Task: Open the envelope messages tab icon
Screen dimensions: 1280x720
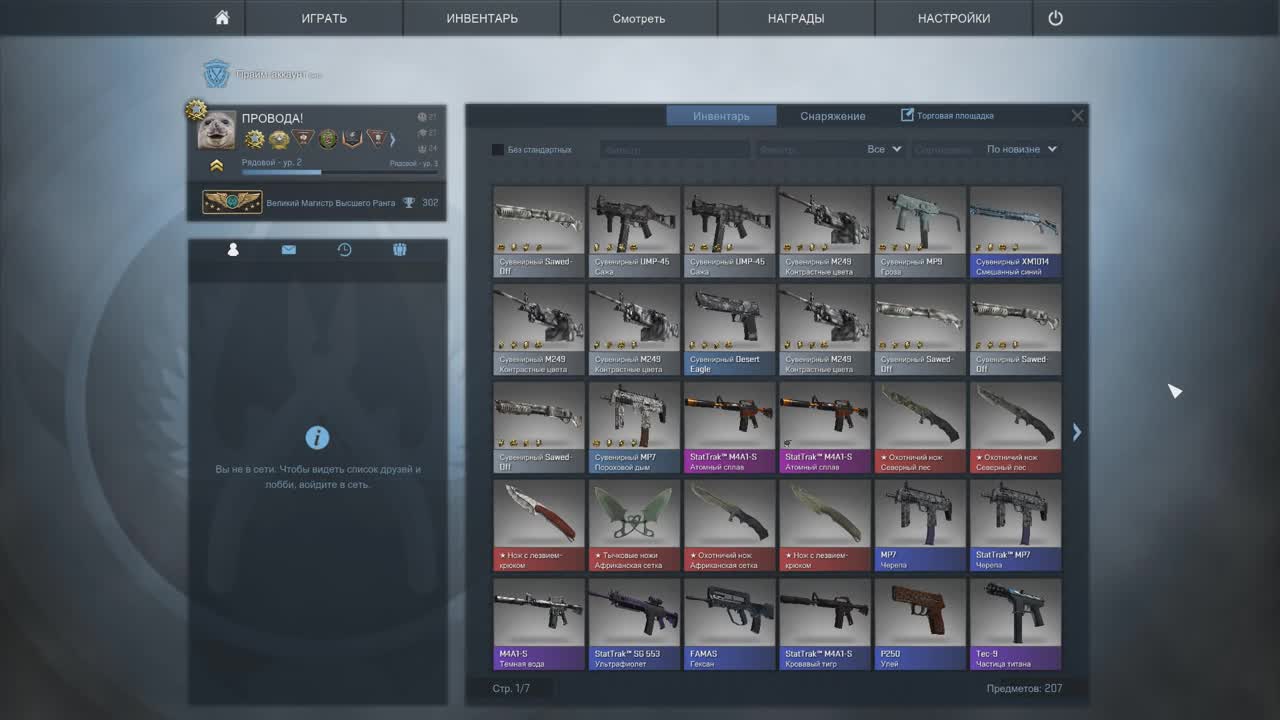Action: pos(289,250)
